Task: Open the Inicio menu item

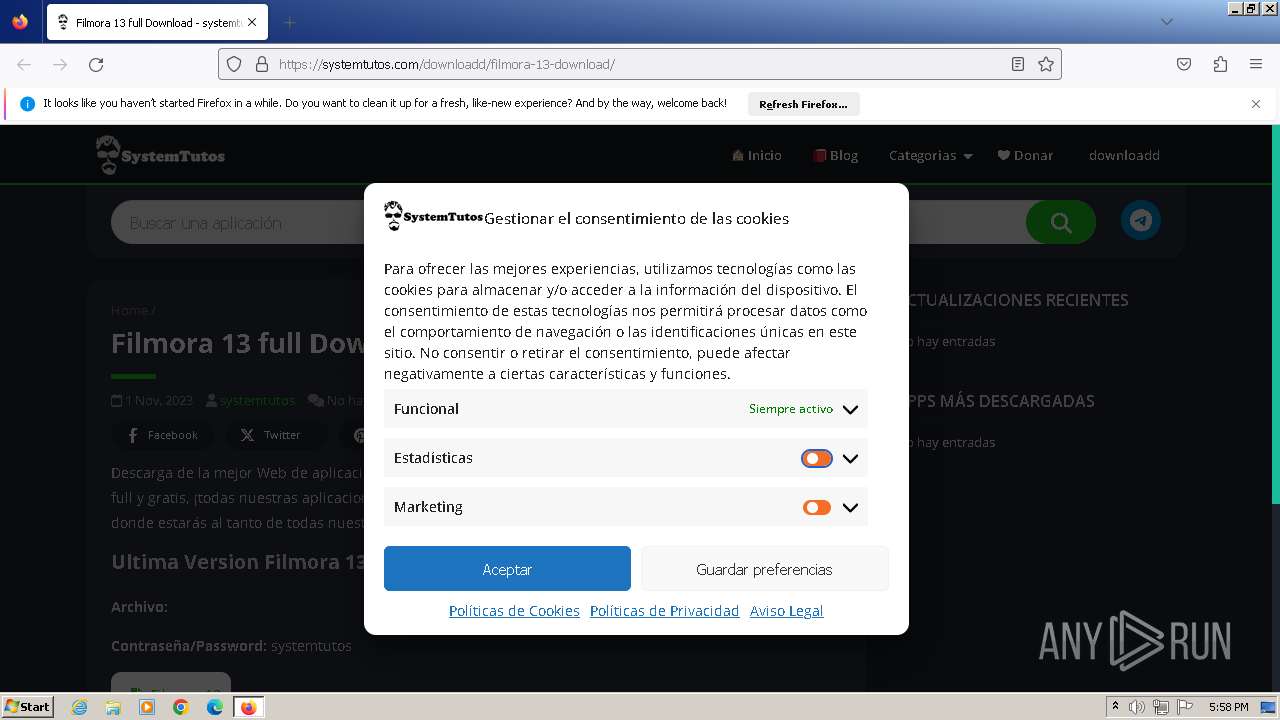Action: [757, 155]
